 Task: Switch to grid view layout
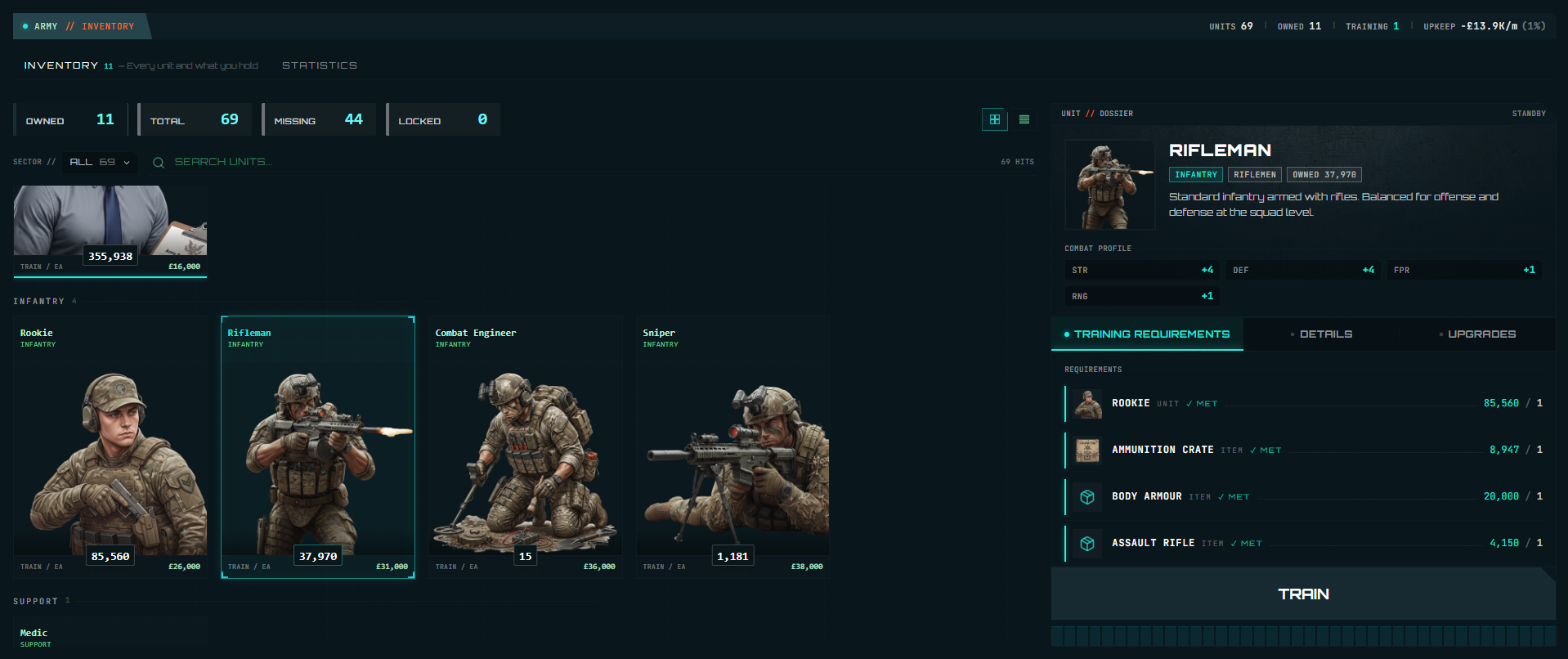[x=994, y=119]
